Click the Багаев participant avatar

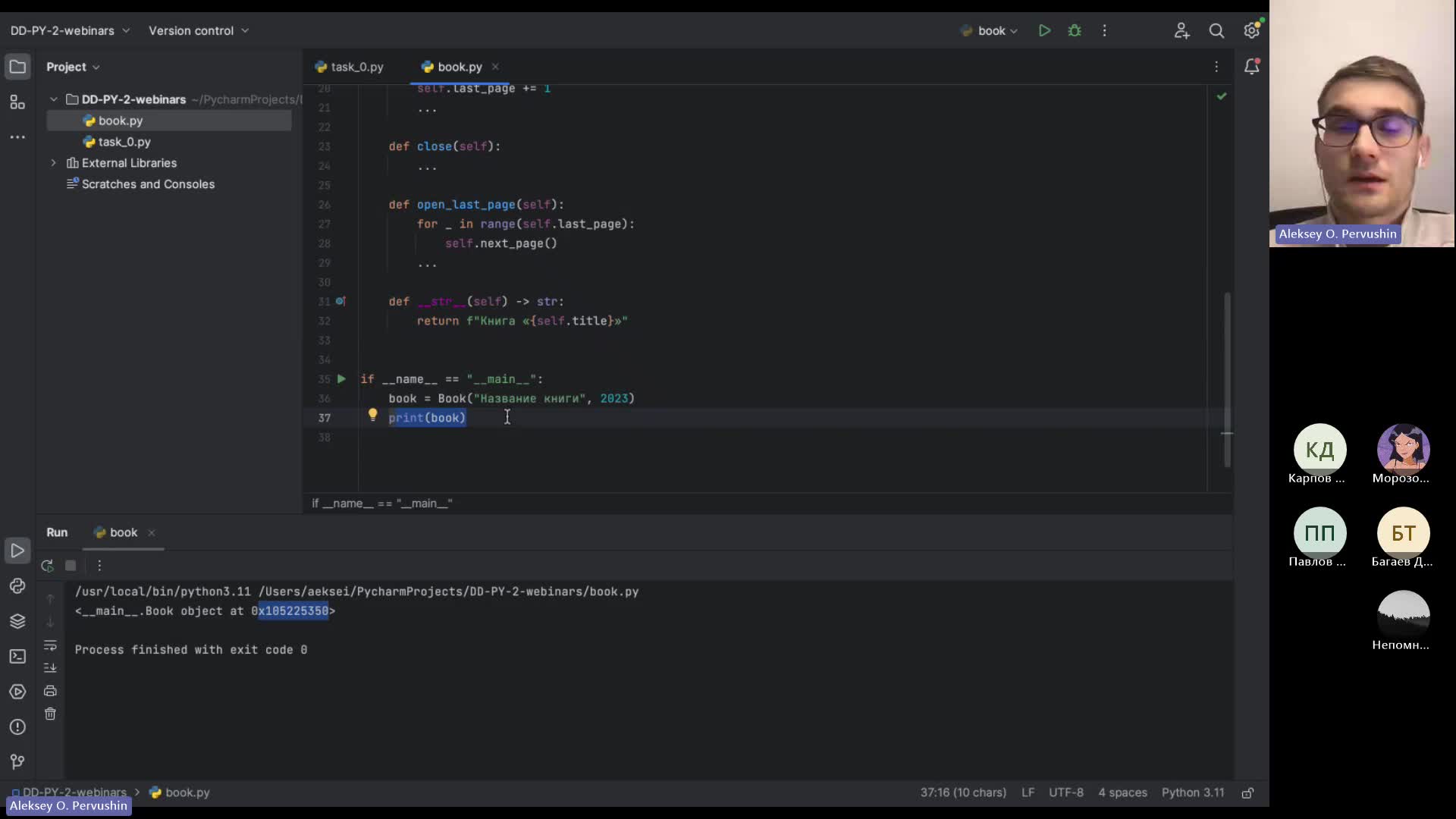1403,533
